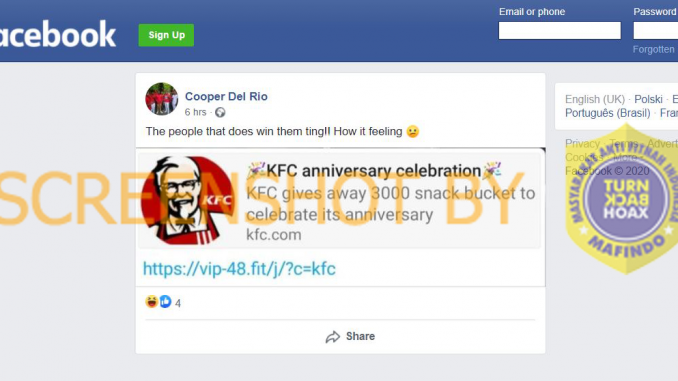Open the Cooper Del Rio profile name
The width and height of the screenshot is (678, 381).
pos(226,96)
